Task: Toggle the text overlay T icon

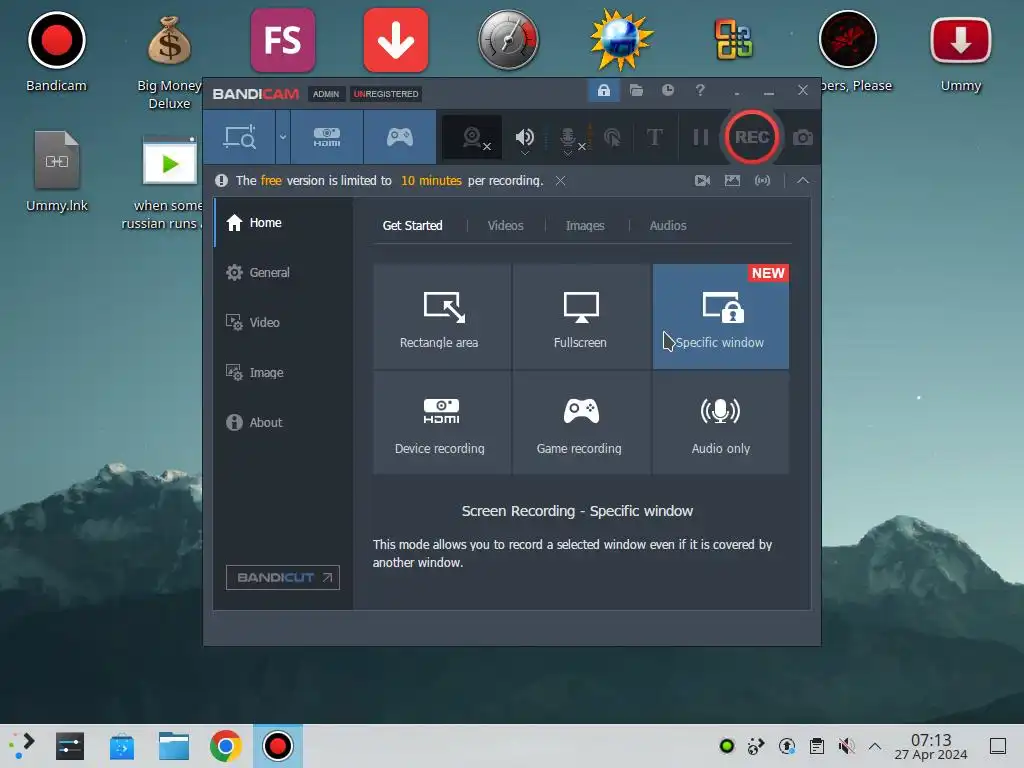Action: click(654, 137)
